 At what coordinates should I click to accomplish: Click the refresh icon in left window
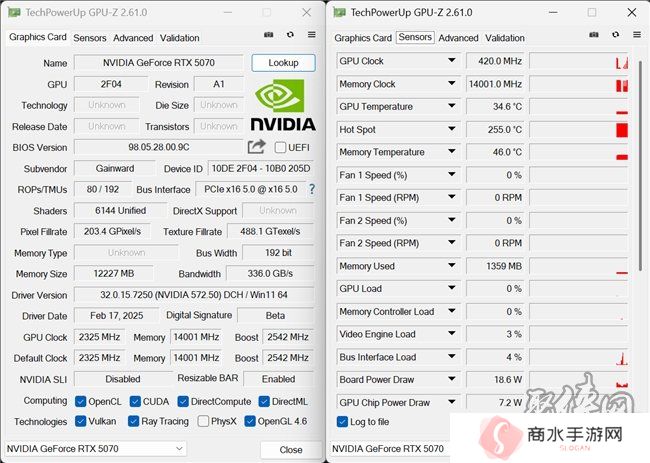pyautogui.click(x=290, y=35)
